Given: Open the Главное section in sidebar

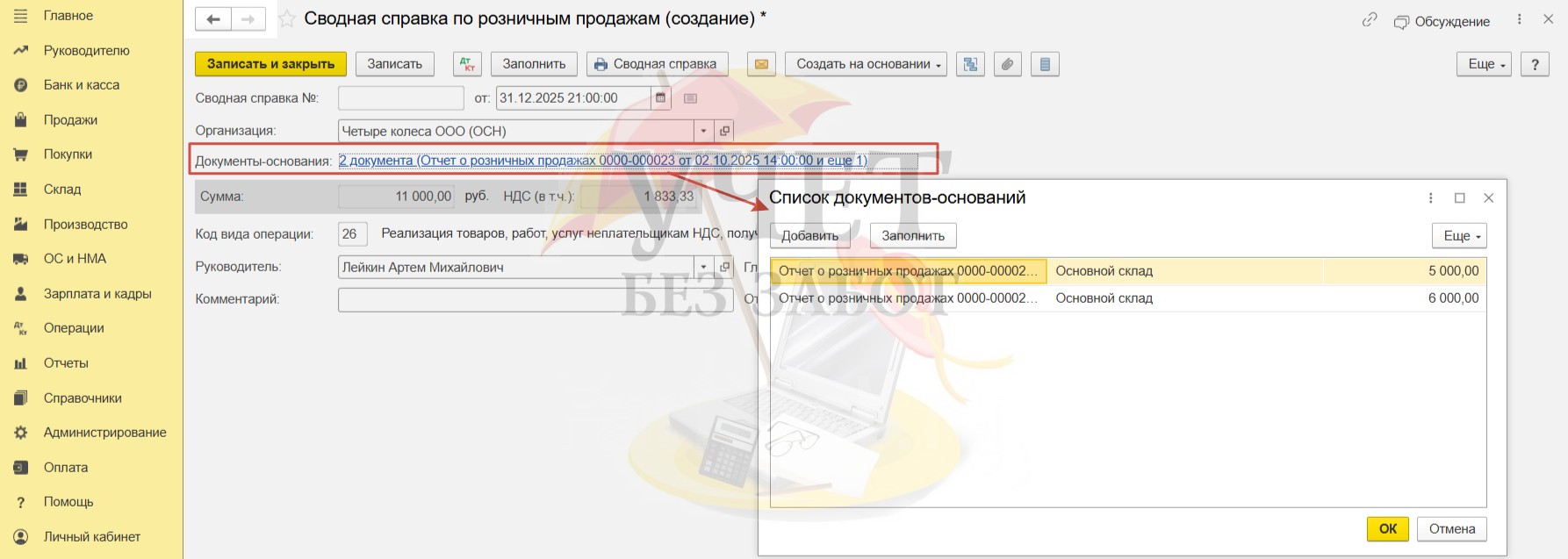Looking at the screenshot, I should (68, 16).
